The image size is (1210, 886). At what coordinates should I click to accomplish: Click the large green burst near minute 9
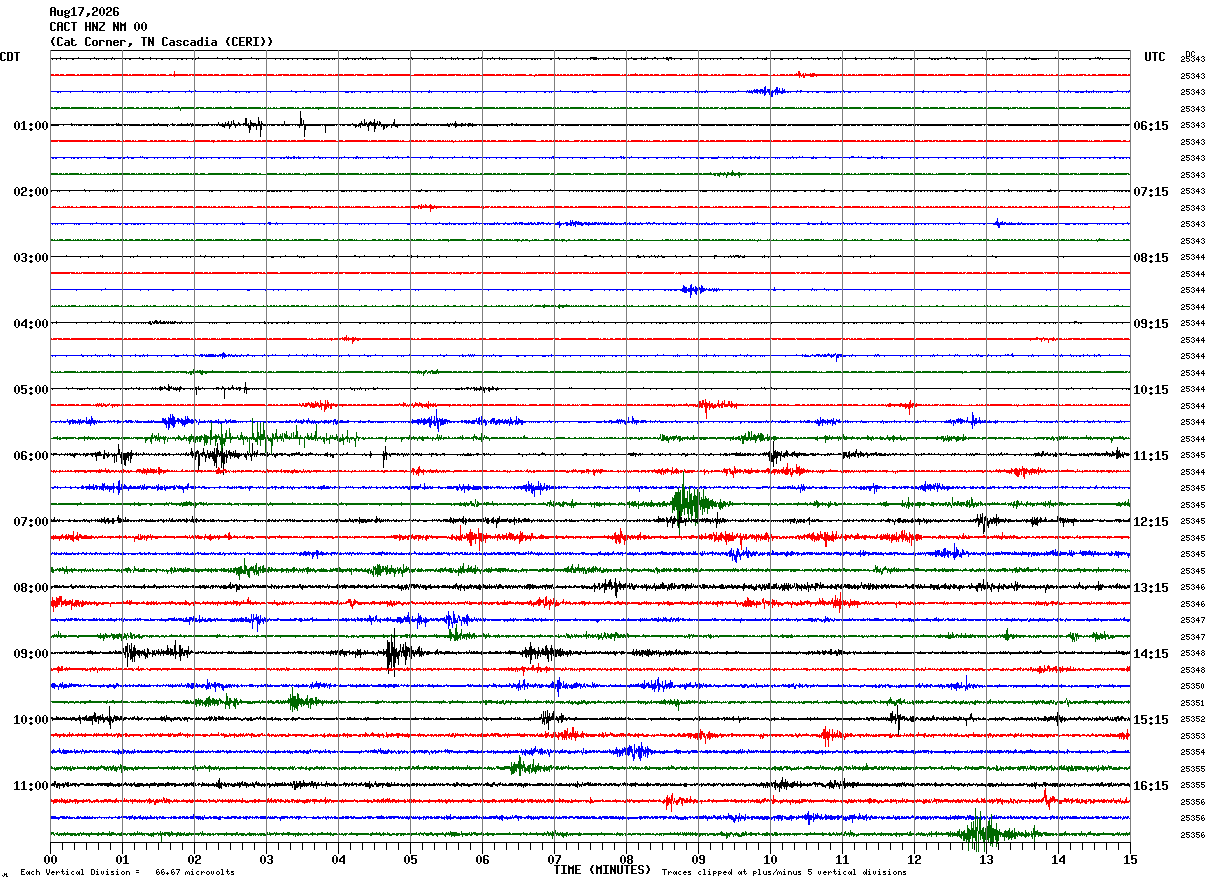click(693, 504)
